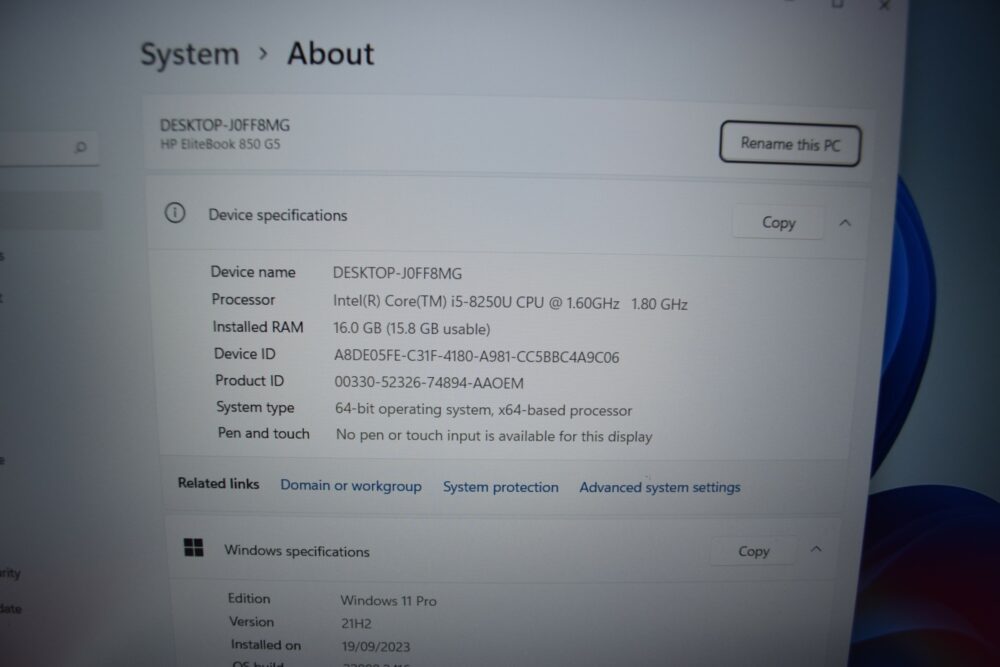
Task: Open Advanced system settings link
Action: point(659,487)
